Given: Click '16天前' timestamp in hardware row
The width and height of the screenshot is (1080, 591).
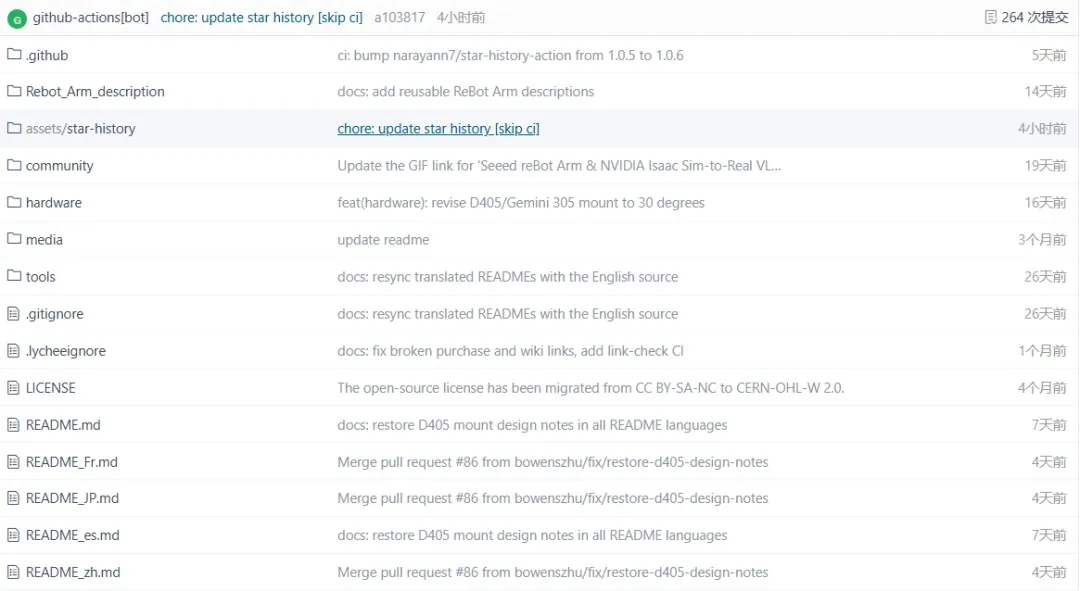Looking at the screenshot, I should tap(1045, 203).
